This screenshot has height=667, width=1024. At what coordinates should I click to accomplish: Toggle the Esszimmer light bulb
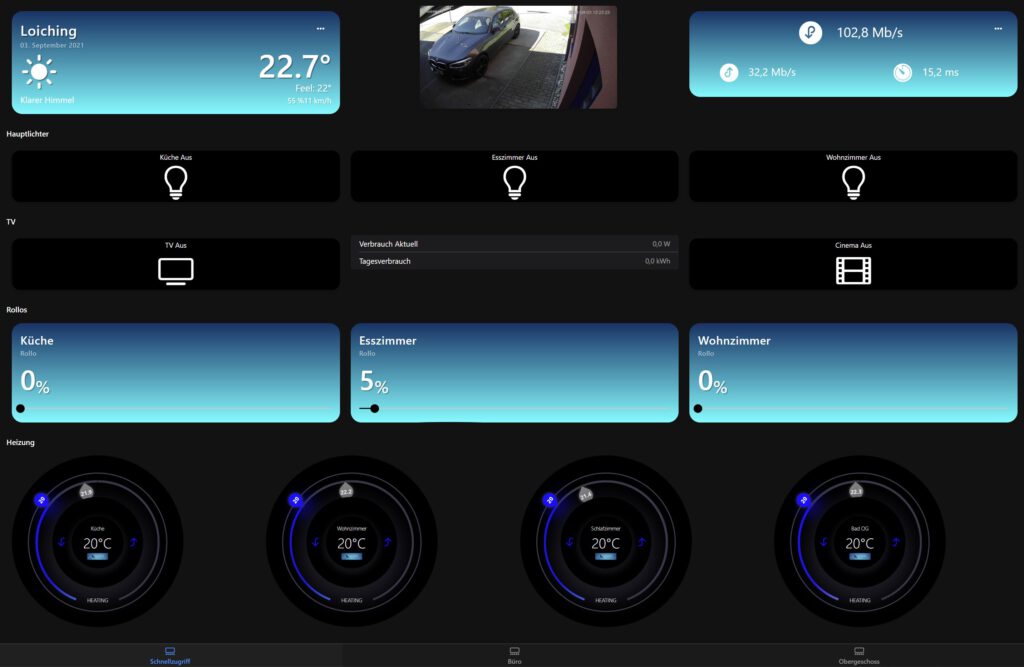click(515, 182)
